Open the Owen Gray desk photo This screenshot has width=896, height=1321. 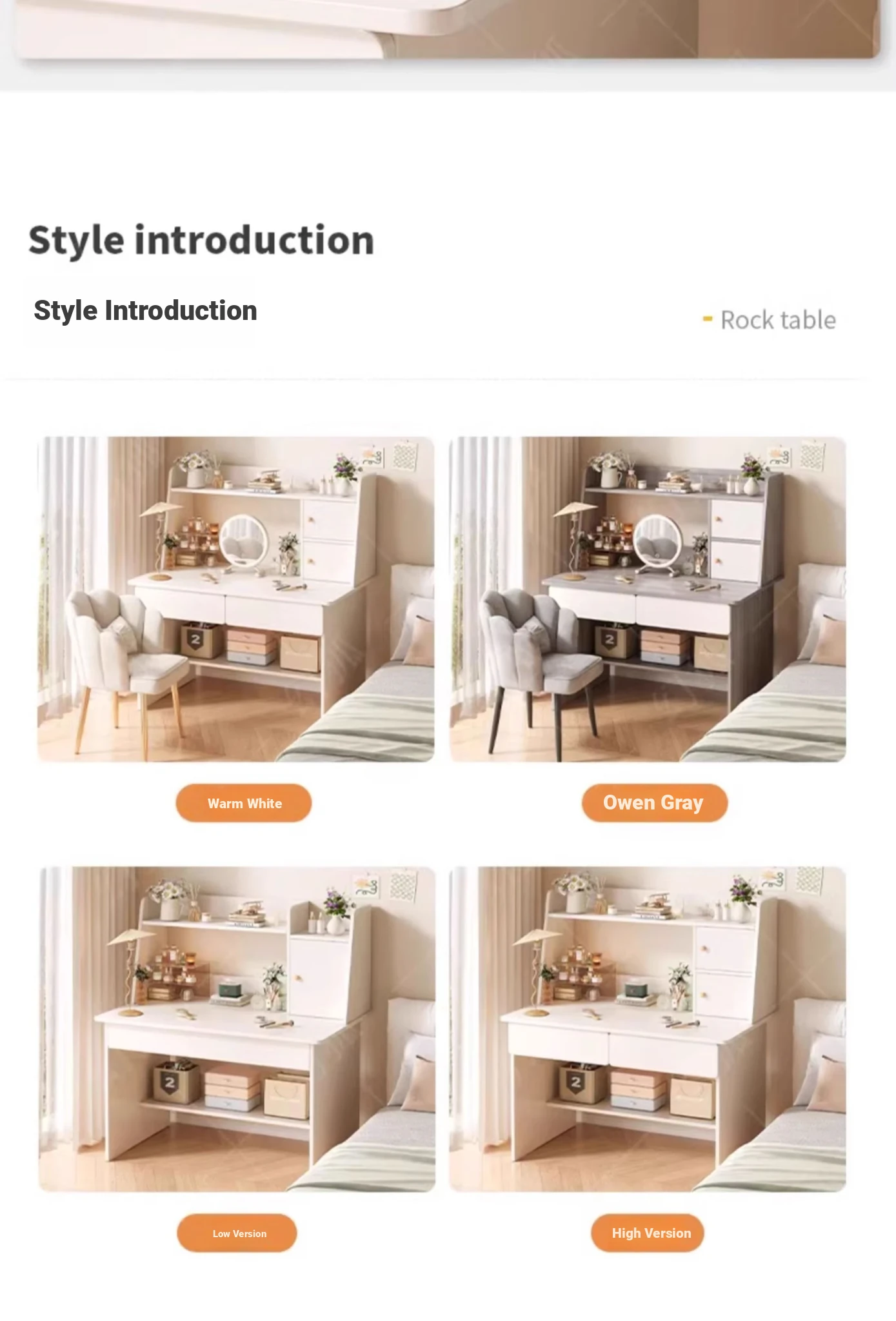click(648, 599)
